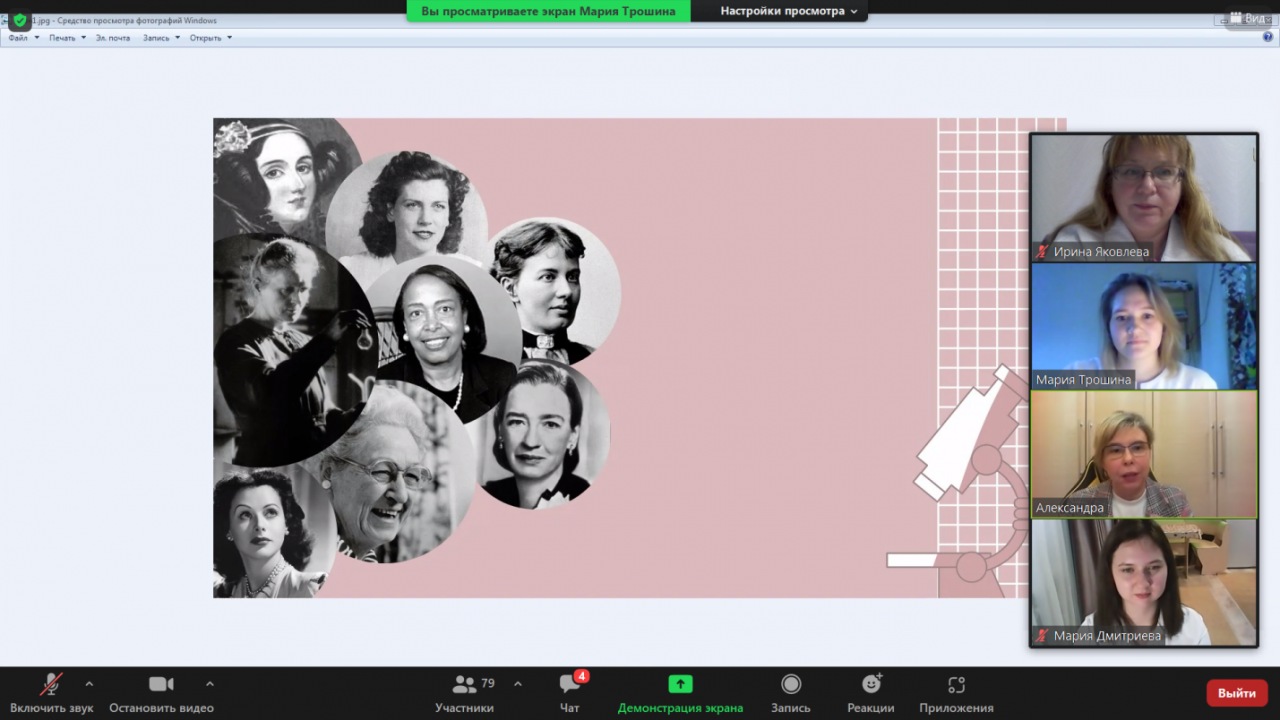Open the Участники participants panel
This screenshot has height=720, width=1280.
(x=464, y=684)
